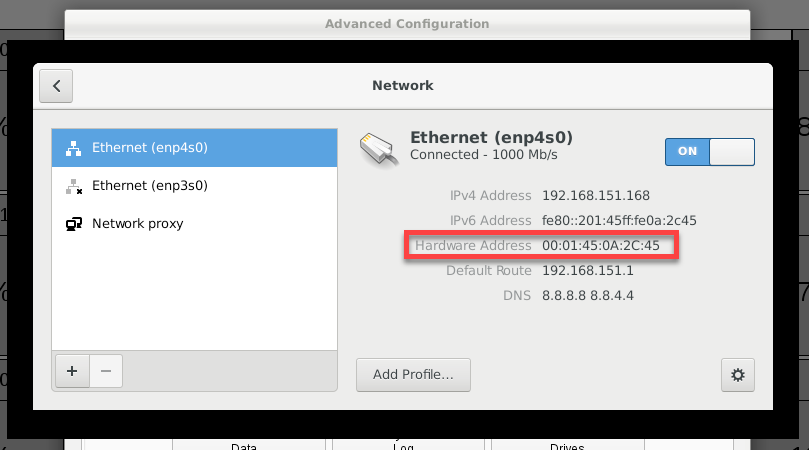Screen dimensions: 809x450
Task: Click the IPv6 Address label
Action: pos(491,220)
